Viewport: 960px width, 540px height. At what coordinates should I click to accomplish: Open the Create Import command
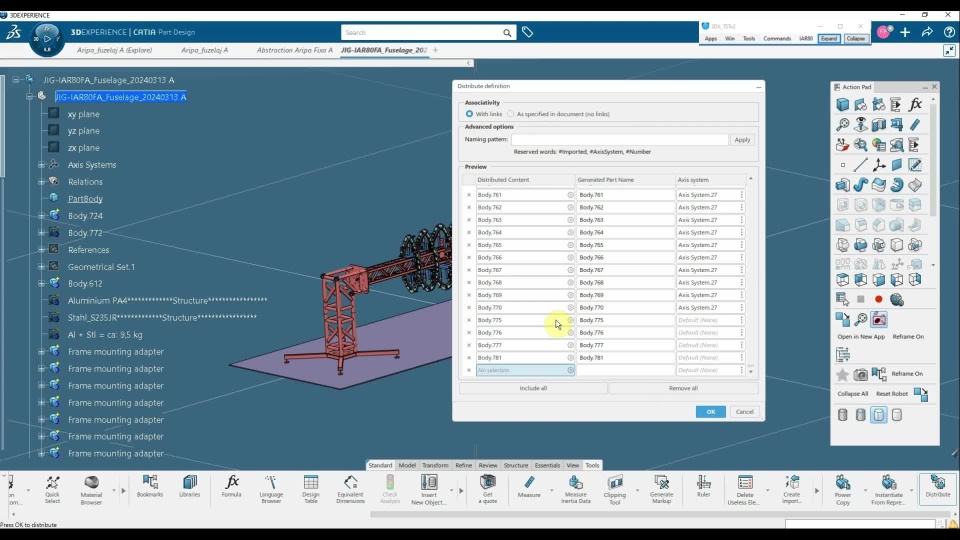(792, 489)
